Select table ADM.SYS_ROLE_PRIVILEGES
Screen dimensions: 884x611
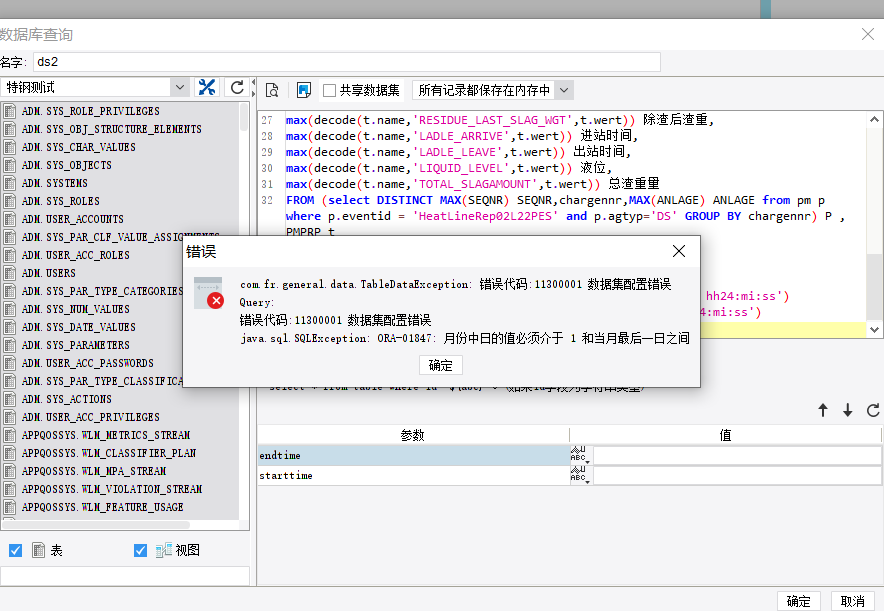90,111
